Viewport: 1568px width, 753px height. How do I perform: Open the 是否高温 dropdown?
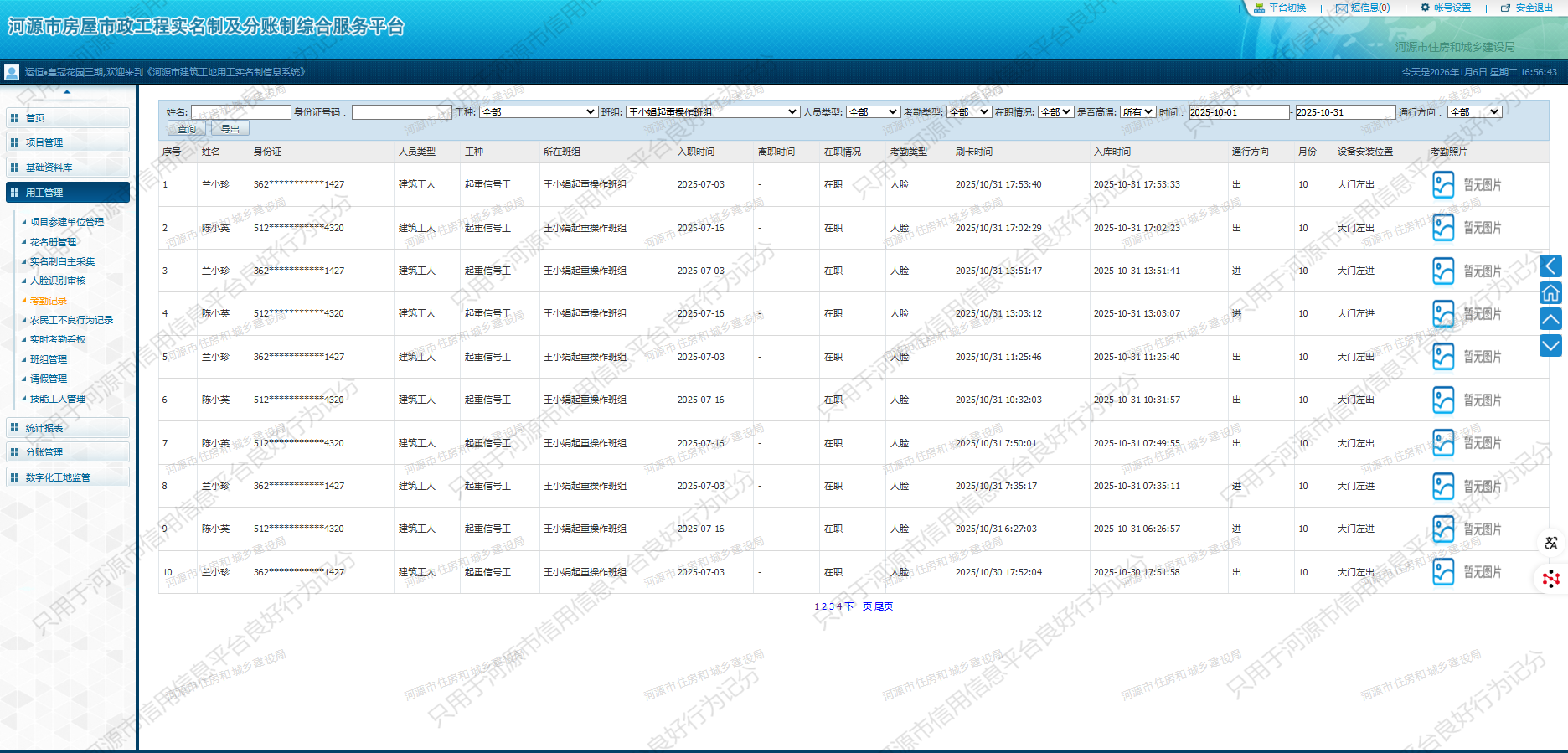[x=1137, y=112]
